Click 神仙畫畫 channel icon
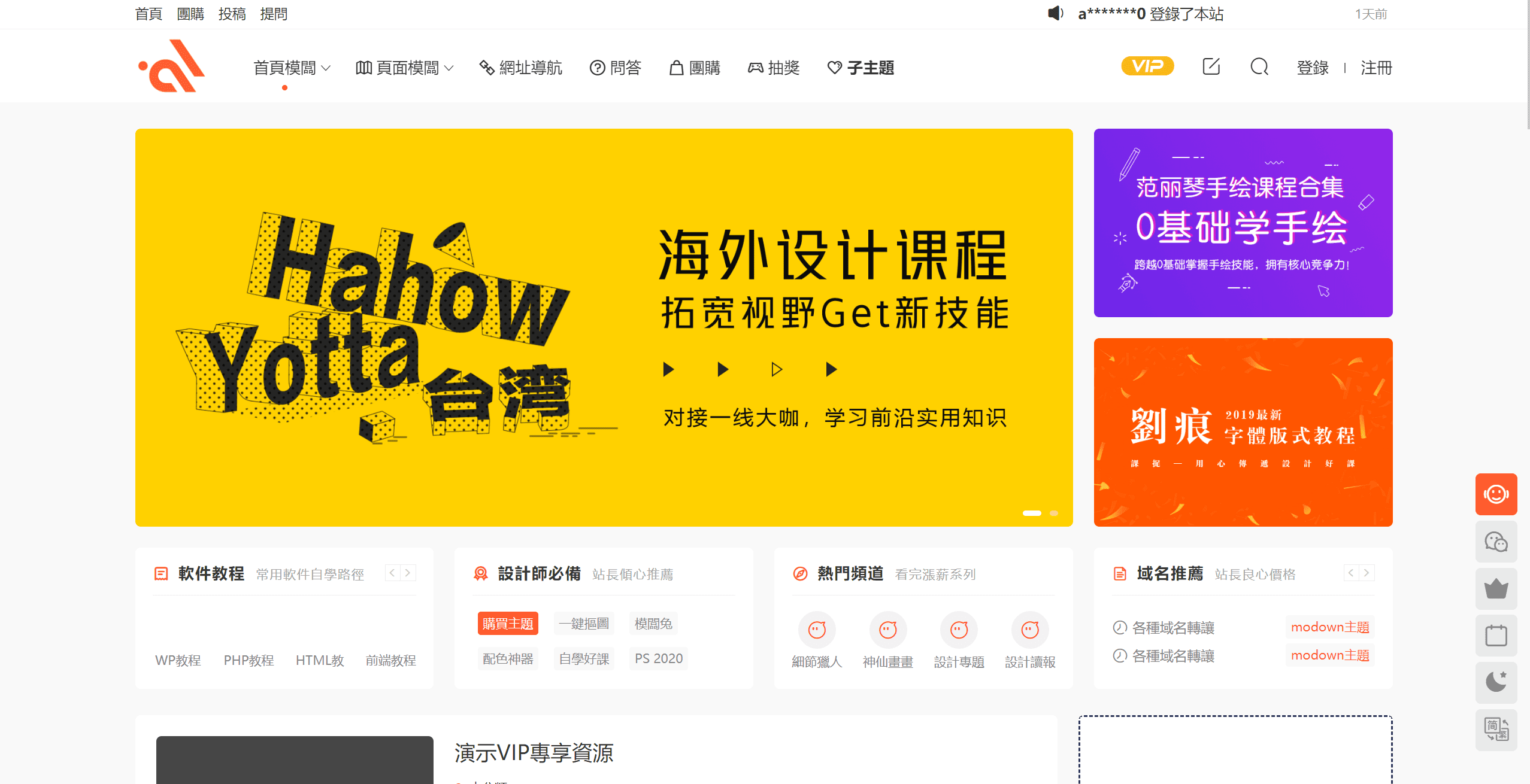Image resolution: width=1530 pixels, height=784 pixels. [x=888, y=630]
